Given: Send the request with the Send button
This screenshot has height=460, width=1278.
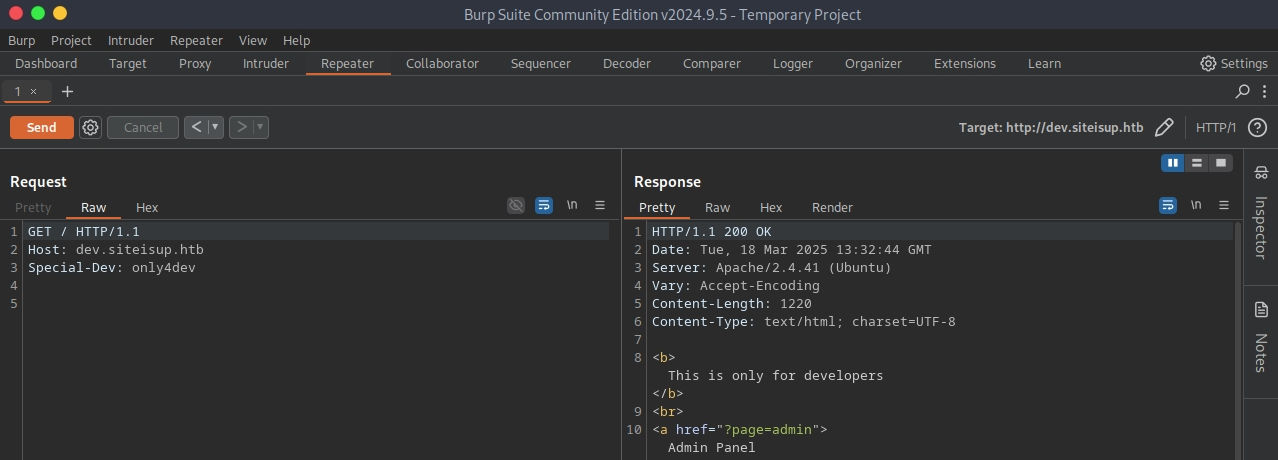Looking at the screenshot, I should tap(41, 127).
